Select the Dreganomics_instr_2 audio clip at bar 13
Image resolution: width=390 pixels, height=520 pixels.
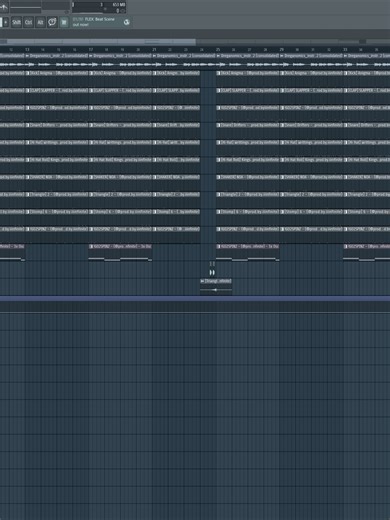point(57,61)
